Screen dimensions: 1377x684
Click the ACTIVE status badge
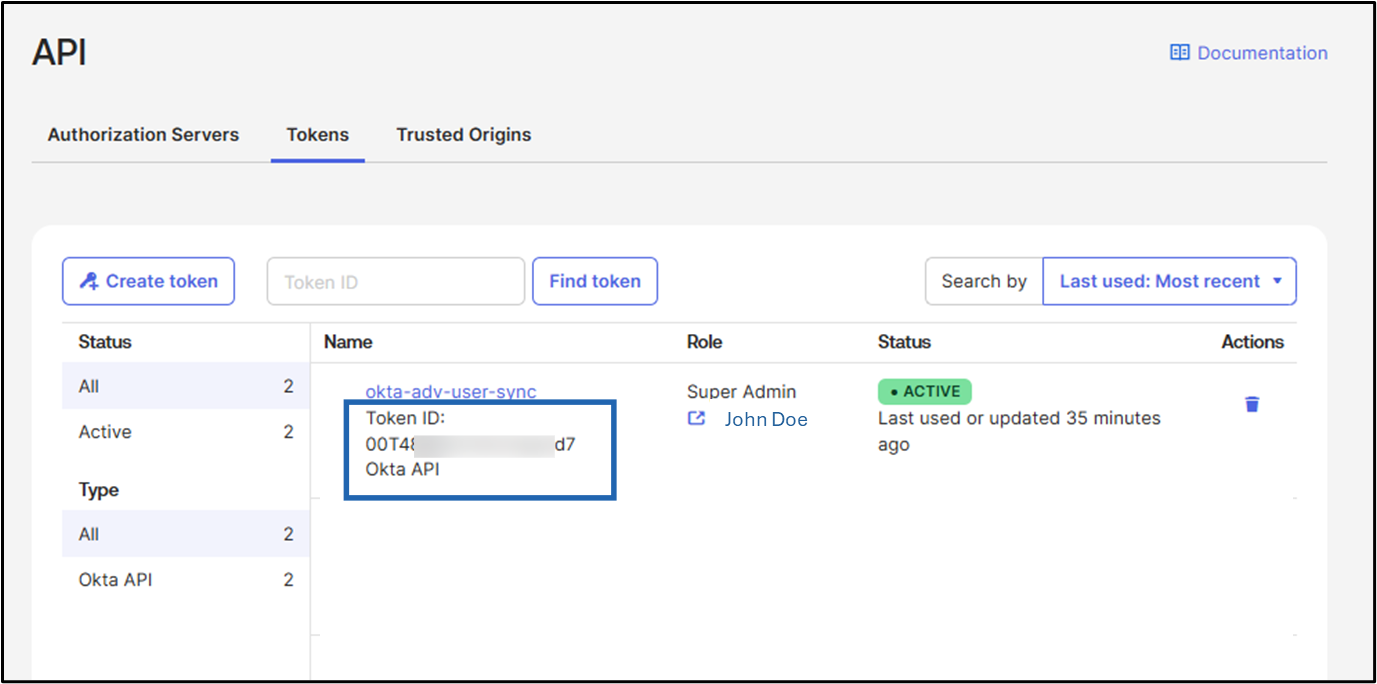click(x=925, y=391)
